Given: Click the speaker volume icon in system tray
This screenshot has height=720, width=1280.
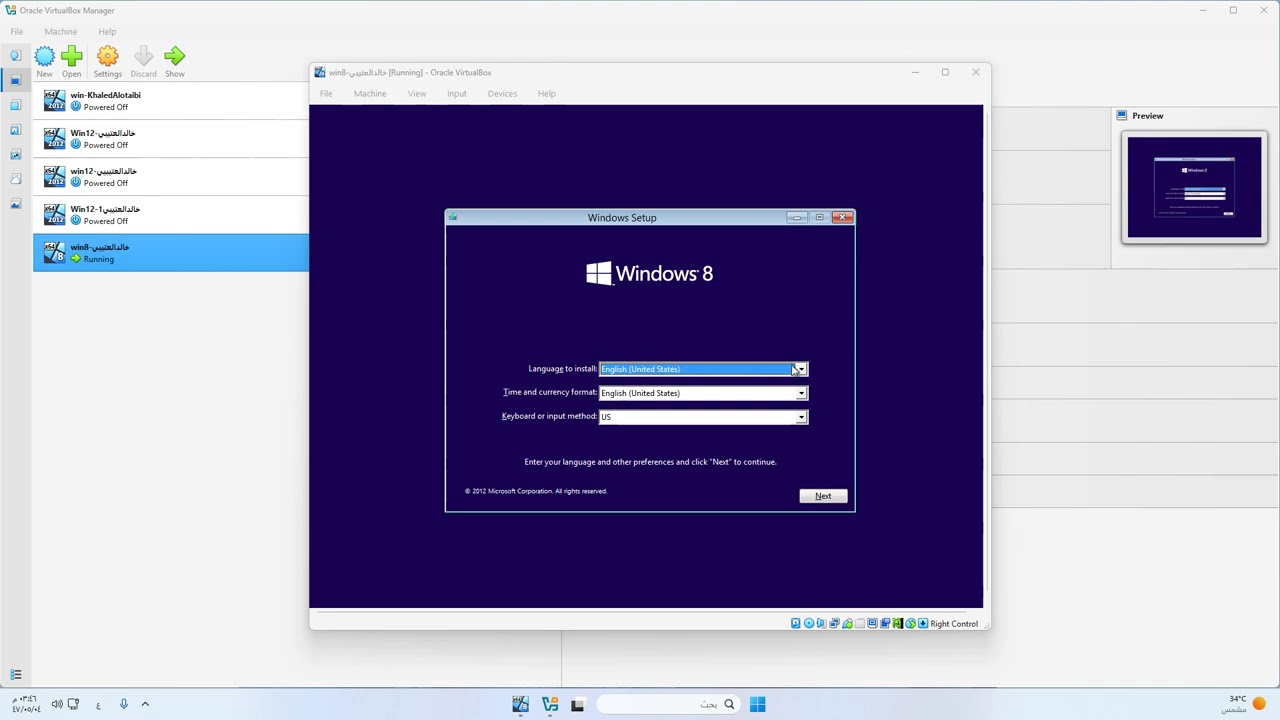Looking at the screenshot, I should coord(57,704).
